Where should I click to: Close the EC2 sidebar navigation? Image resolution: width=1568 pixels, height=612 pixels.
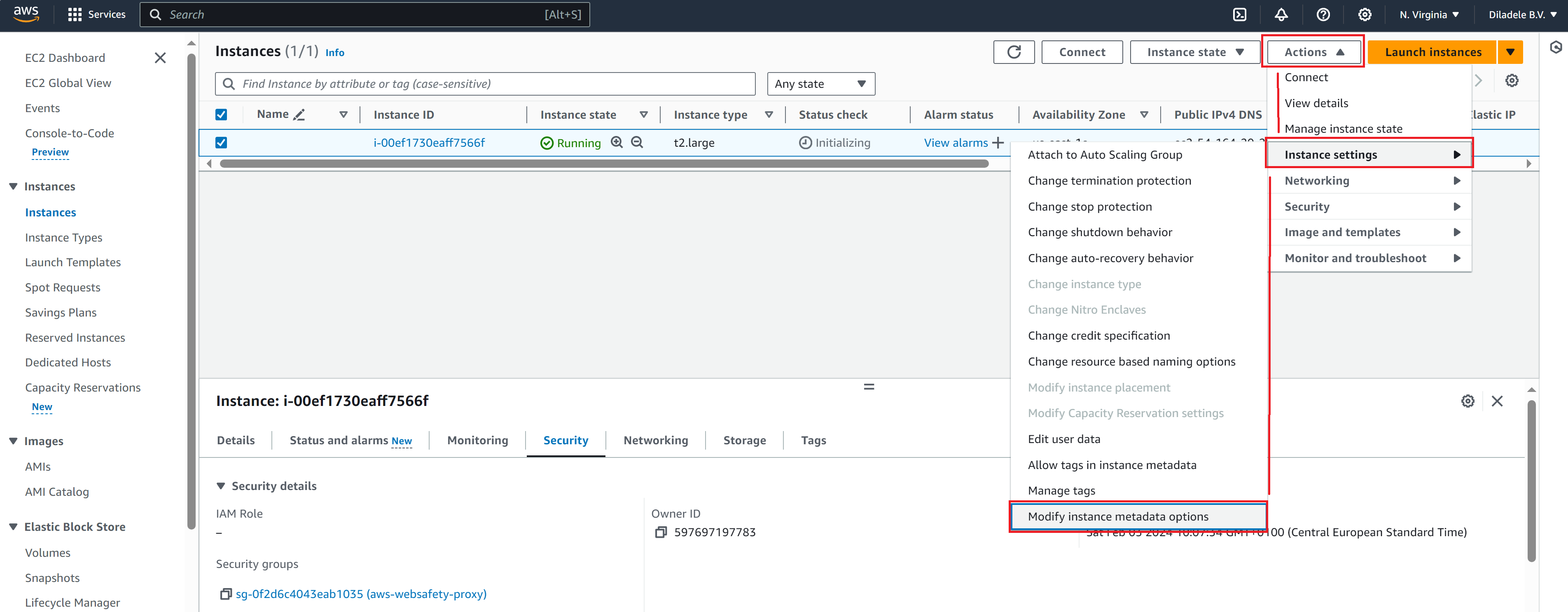click(x=160, y=58)
